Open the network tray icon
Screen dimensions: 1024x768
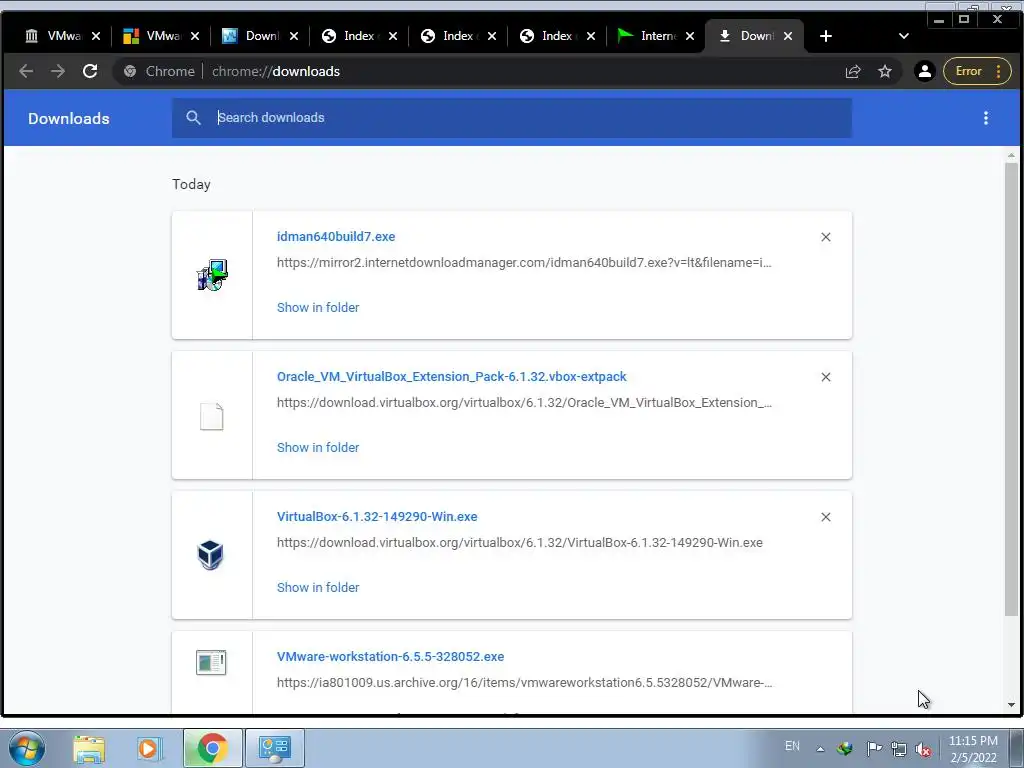tap(899, 748)
